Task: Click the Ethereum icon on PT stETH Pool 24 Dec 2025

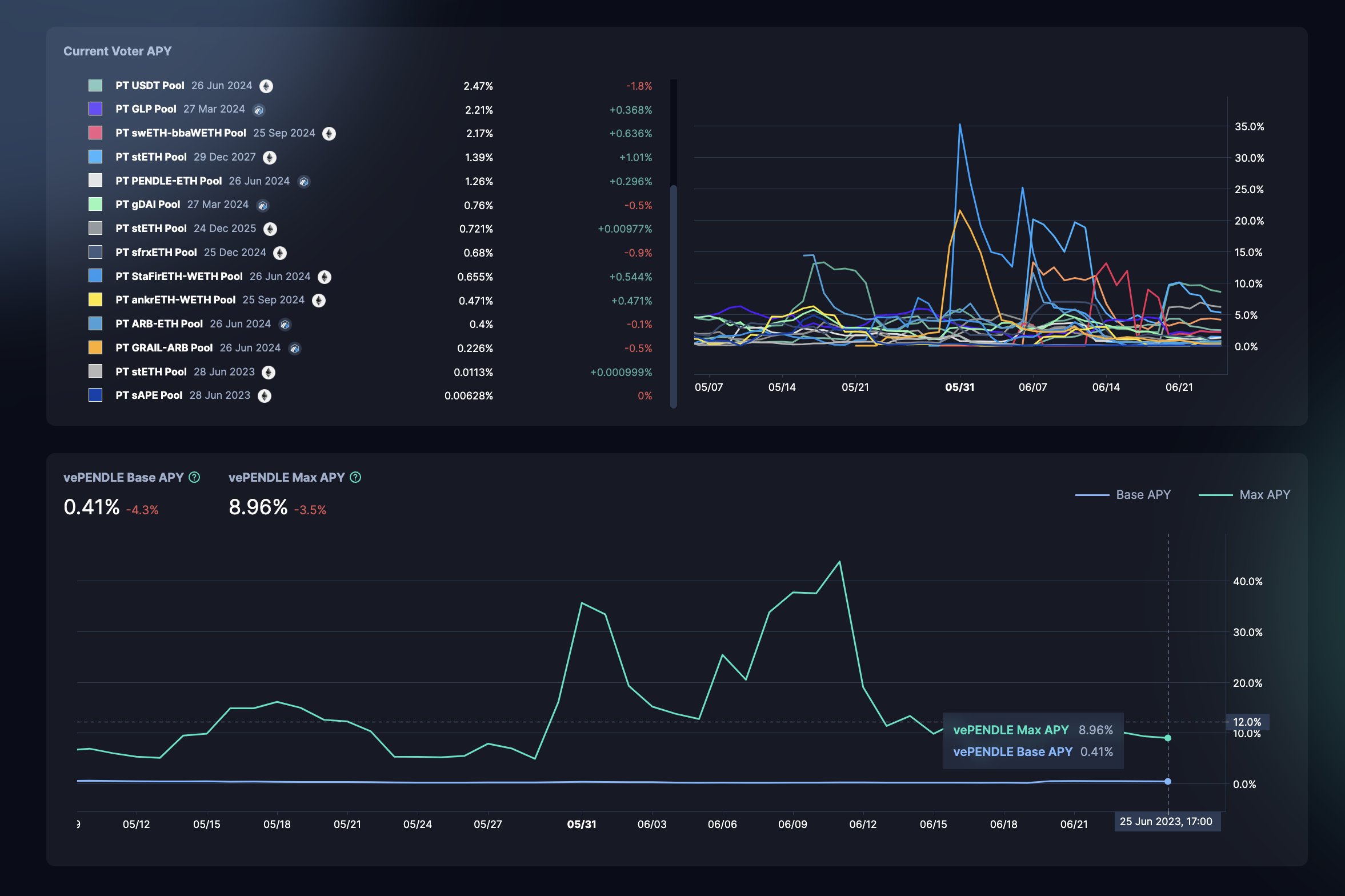Action: [270, 229]
